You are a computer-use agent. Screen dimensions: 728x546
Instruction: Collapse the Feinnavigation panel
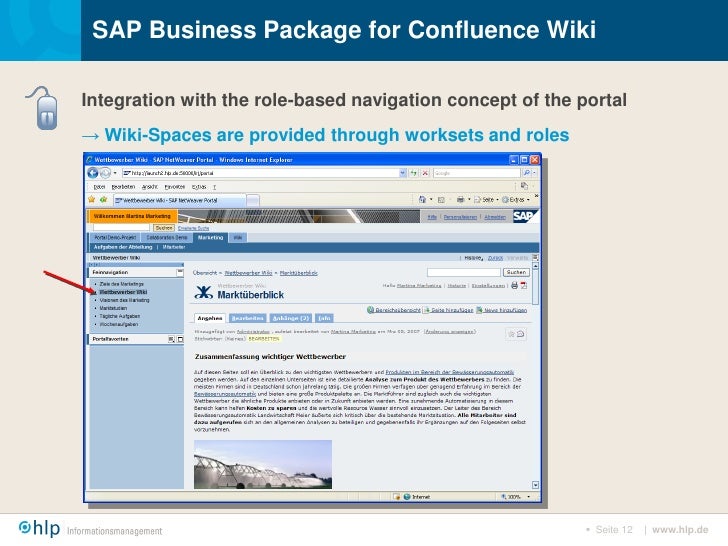pyautogui.click(x=179, y=272)
